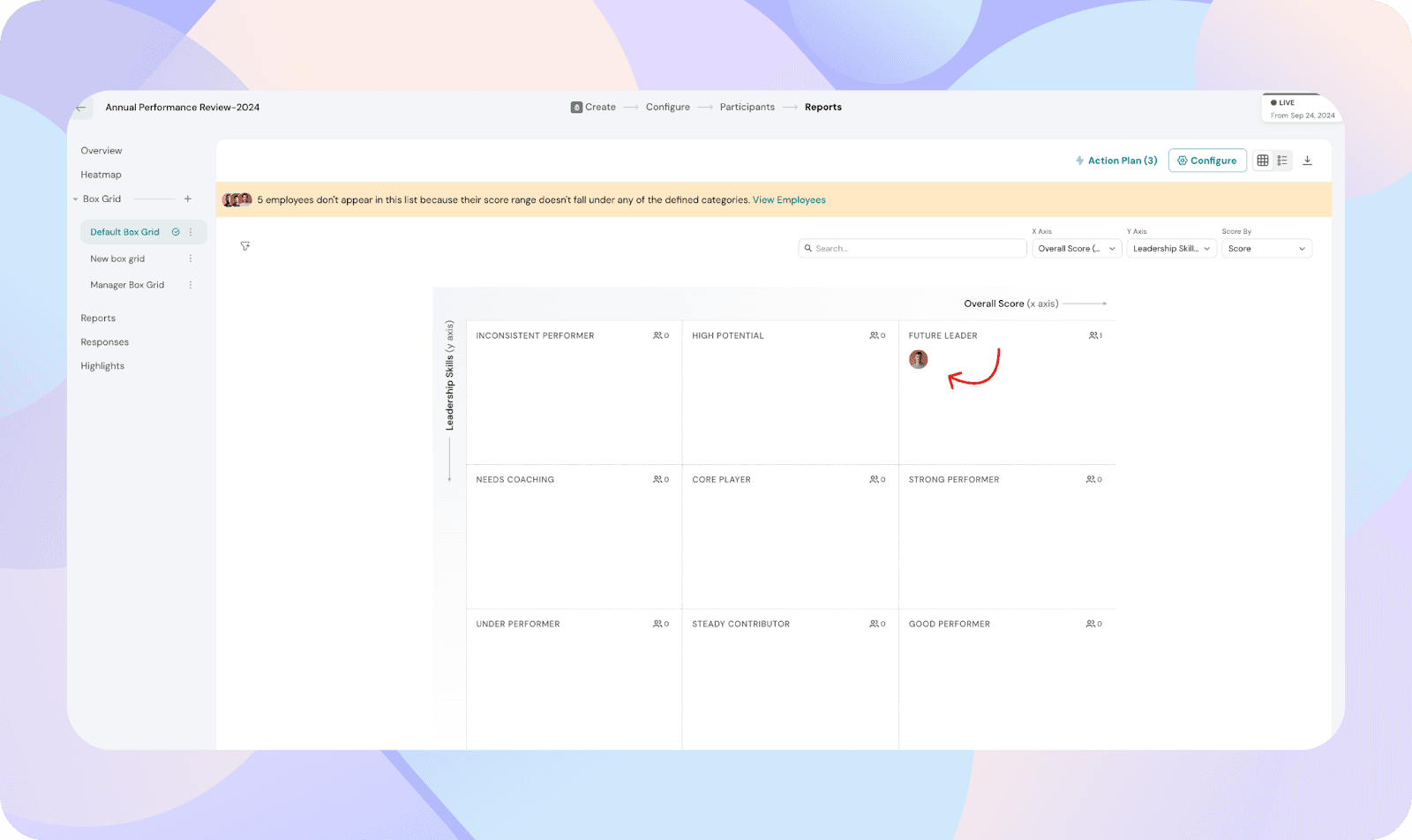Open three-dot menu for New box grid
The height and width of the screenshot is (840, 1412).
pos(191,259)
